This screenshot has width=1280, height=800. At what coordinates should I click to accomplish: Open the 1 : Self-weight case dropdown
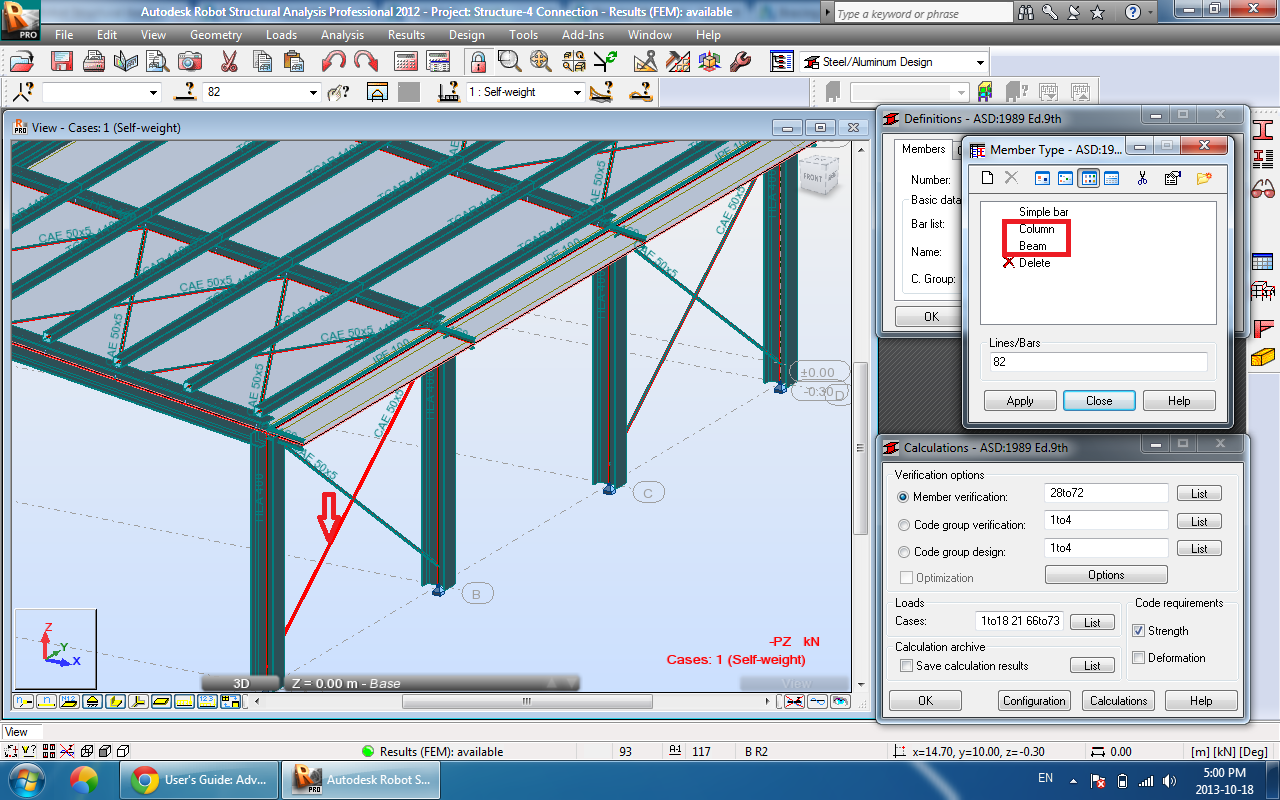click(x=577, y=92)
